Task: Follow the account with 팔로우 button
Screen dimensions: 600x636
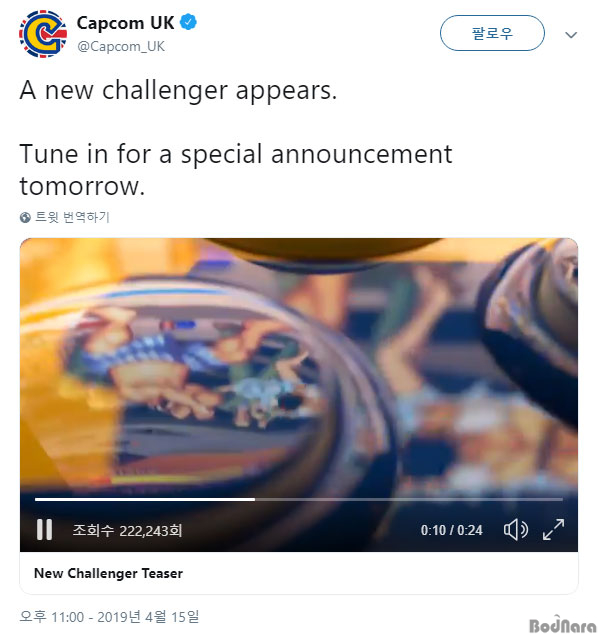Action: [x=492, y=33]
